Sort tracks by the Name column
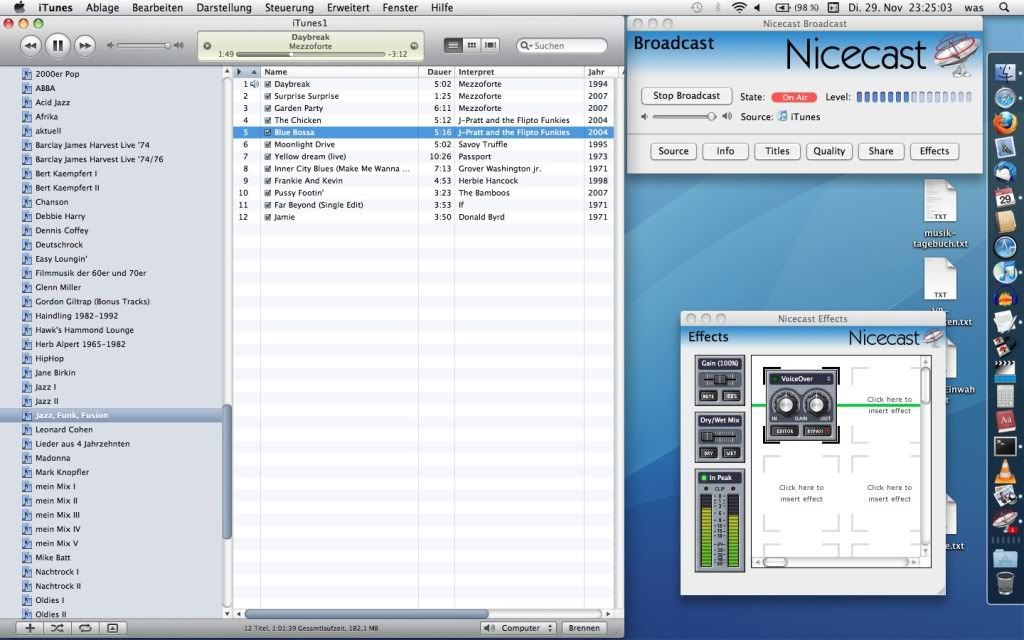Image resolution: width=1024 pixels, height=640 pixels. [x=340, y=72]
